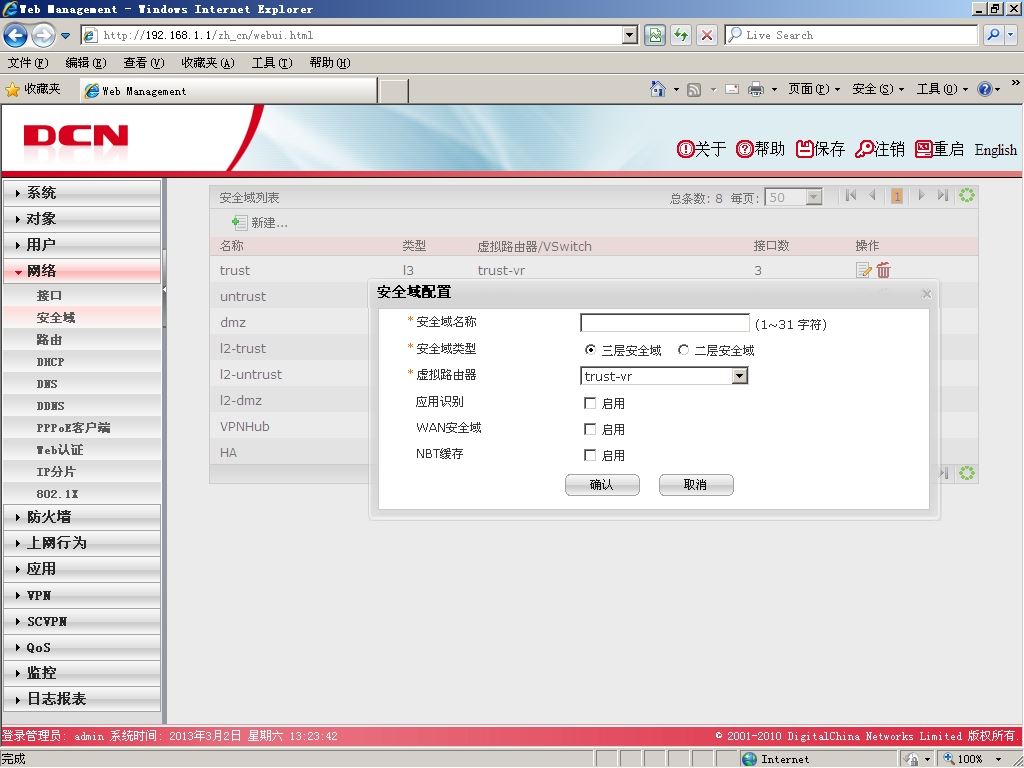The image size is (1024, 768).
Task: Switch to Web Management tab
Action: click(x=229, y=91)
